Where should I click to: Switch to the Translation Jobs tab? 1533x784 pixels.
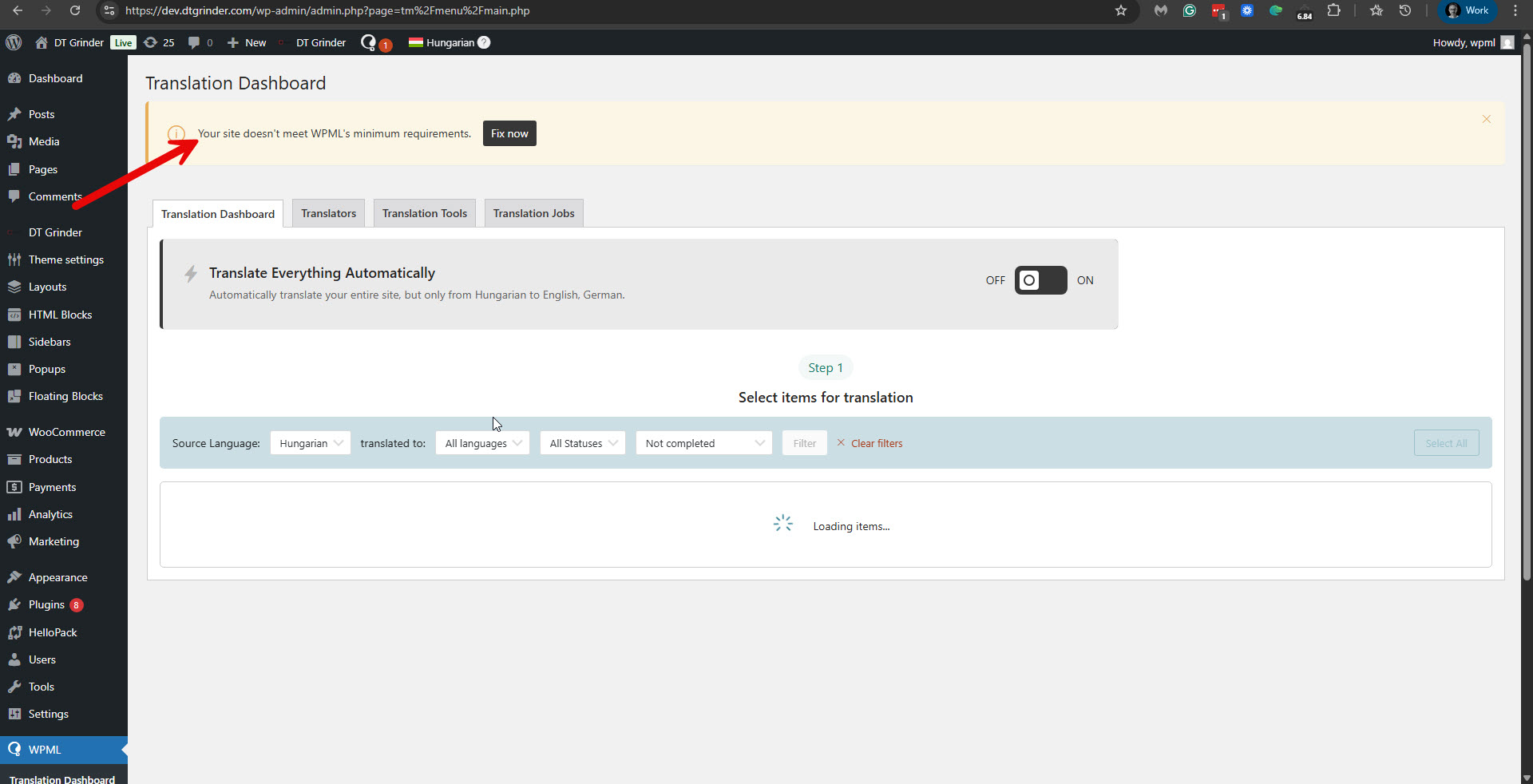coord(534,213)
